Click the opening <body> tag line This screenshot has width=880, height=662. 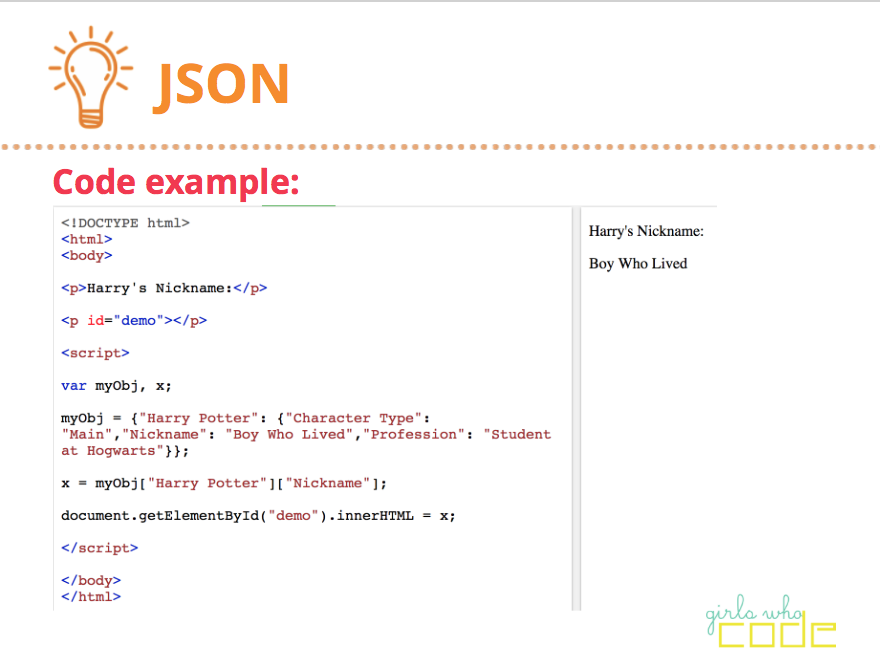86,256
